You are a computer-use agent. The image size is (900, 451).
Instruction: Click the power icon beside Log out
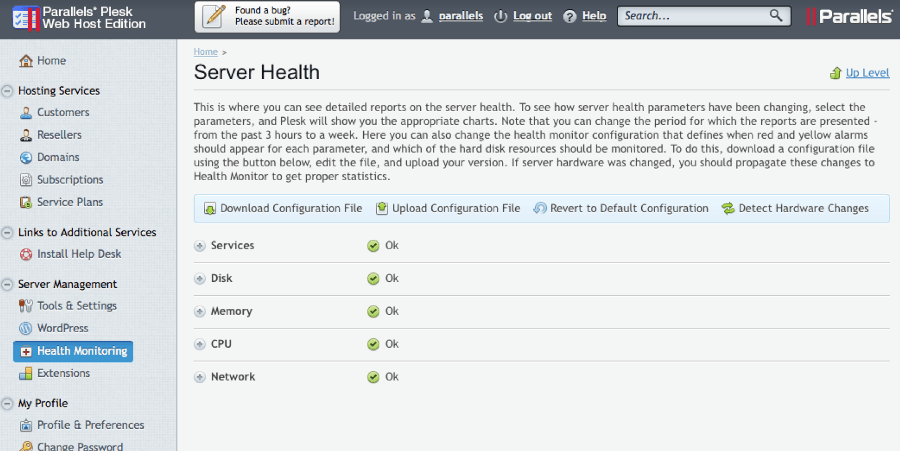(x=501, y=16)
